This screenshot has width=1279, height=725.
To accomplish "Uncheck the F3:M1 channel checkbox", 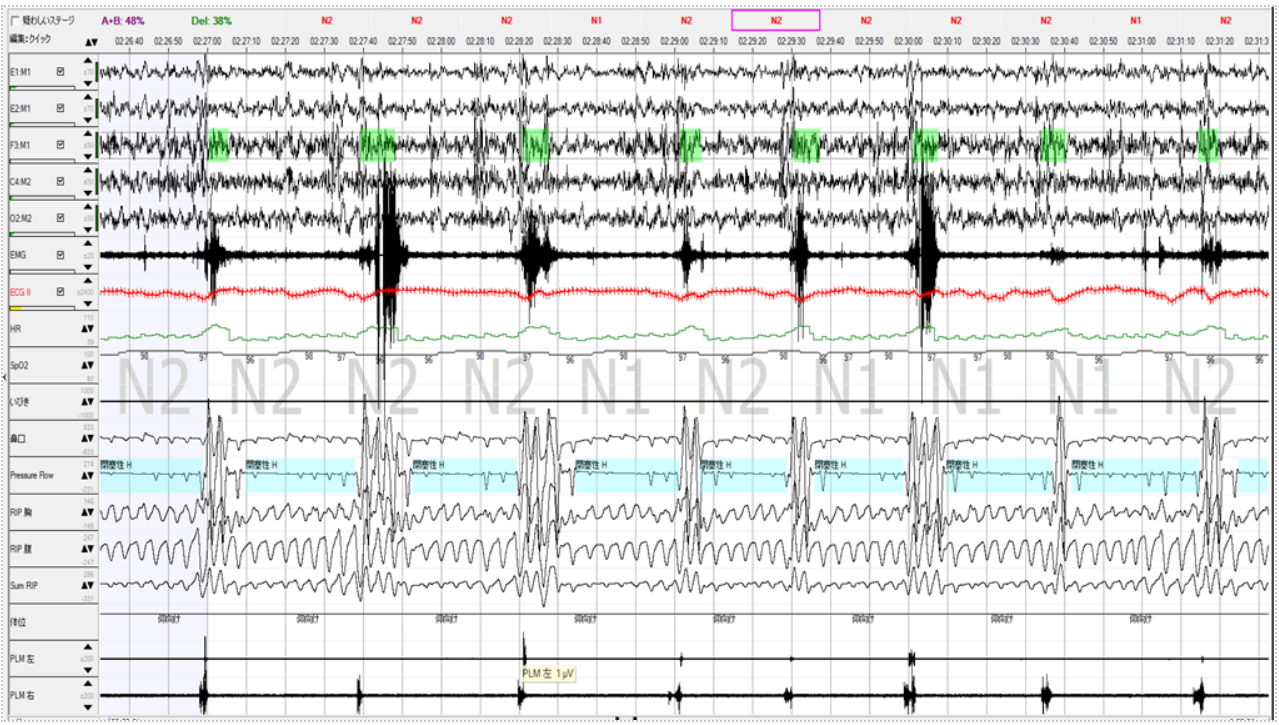I will (61, 145).
